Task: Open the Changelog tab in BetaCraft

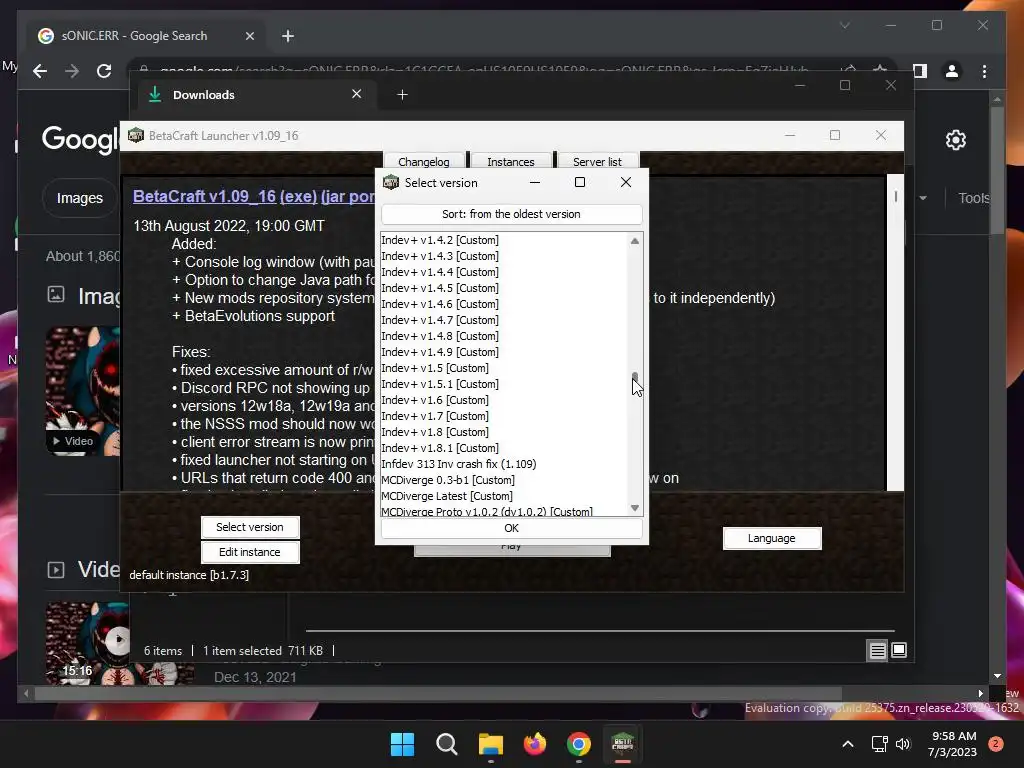Action: click(424, 161)
